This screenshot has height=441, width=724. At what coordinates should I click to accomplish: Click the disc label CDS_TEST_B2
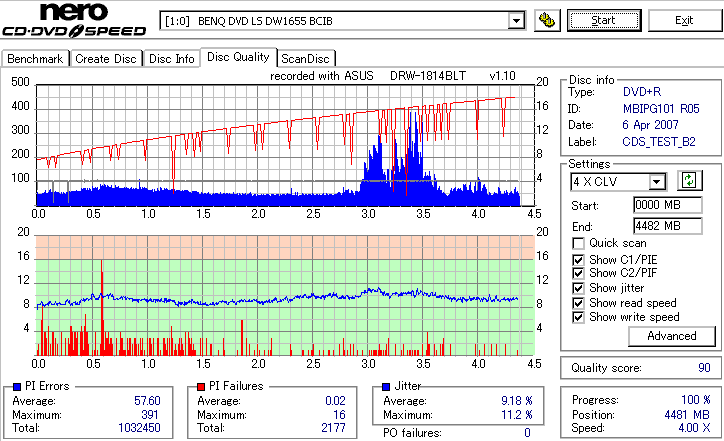[x=659, y=142]
